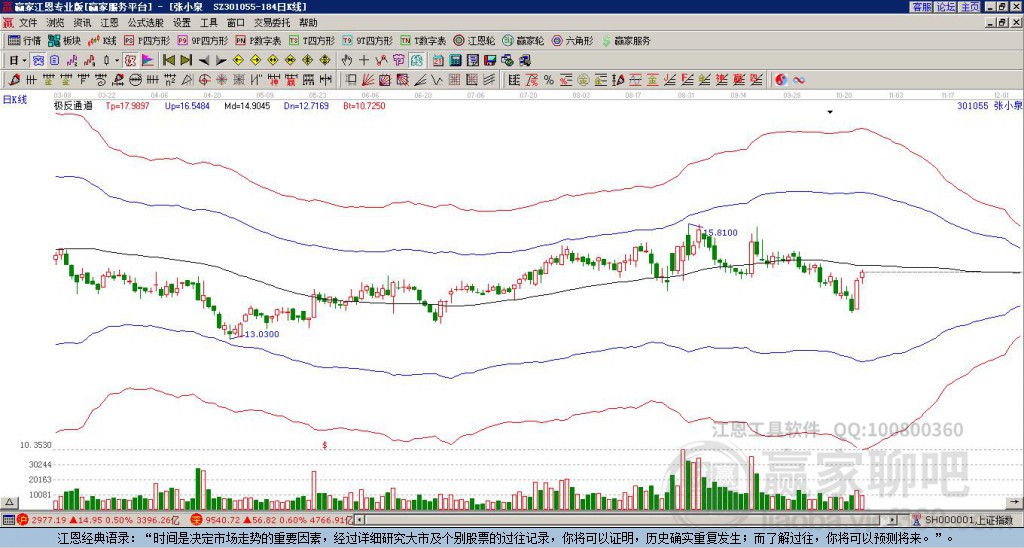Select the crosshair cursor tool
The image size is (1024, 548).
coord(364,61)
